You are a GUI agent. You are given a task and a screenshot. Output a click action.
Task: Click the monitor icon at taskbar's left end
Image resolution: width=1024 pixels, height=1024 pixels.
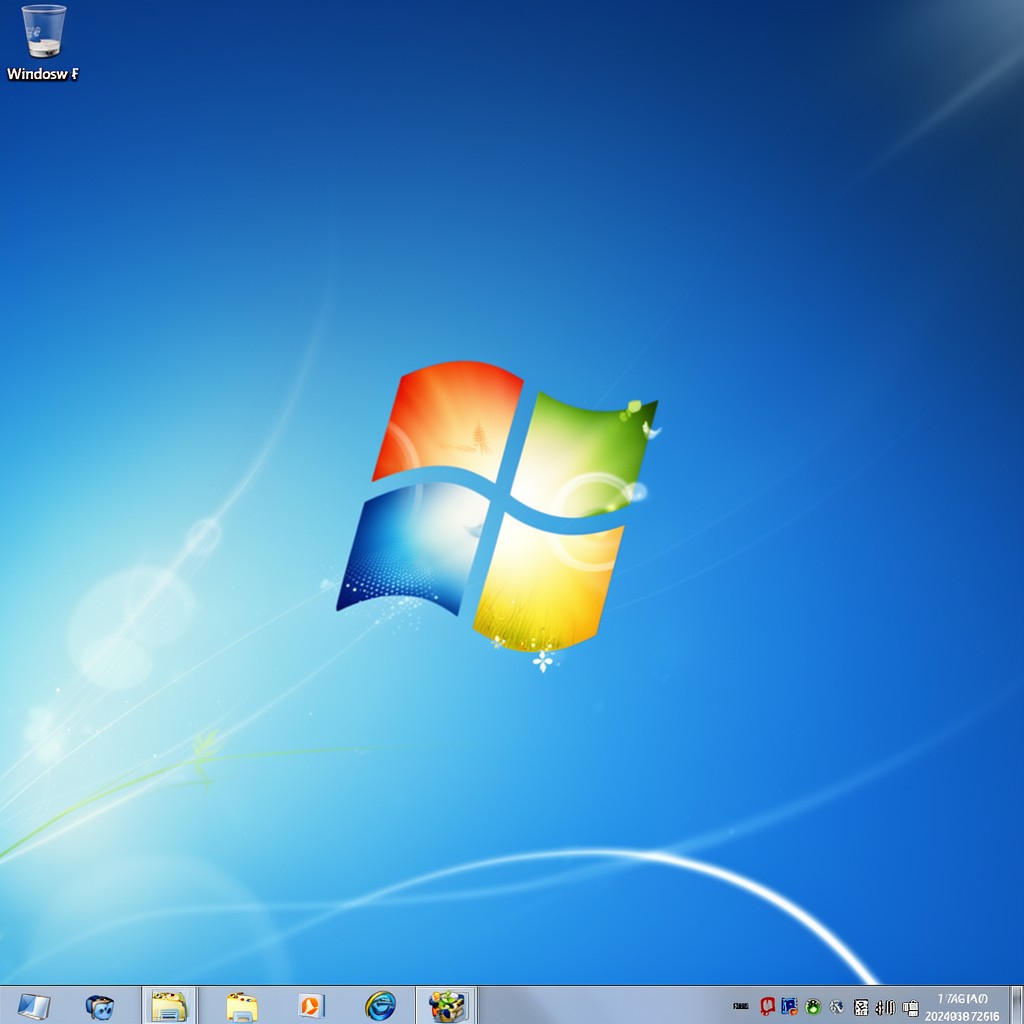tap(33, 1006)
